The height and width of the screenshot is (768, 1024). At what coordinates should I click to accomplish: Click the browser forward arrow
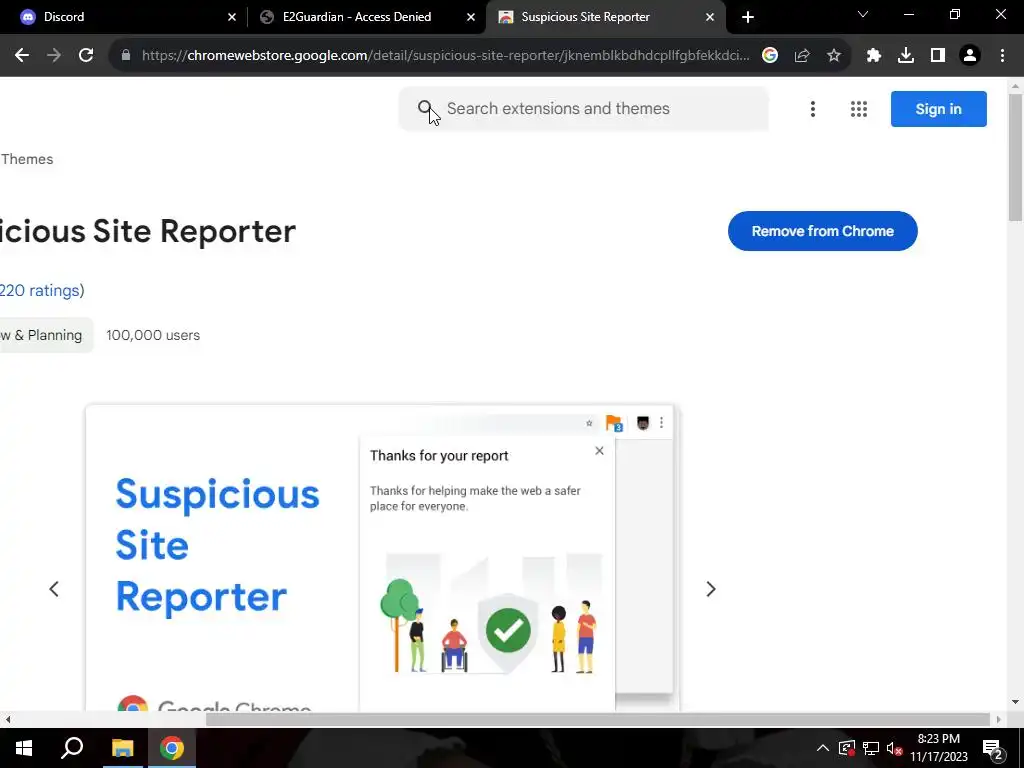coord(54,56)
